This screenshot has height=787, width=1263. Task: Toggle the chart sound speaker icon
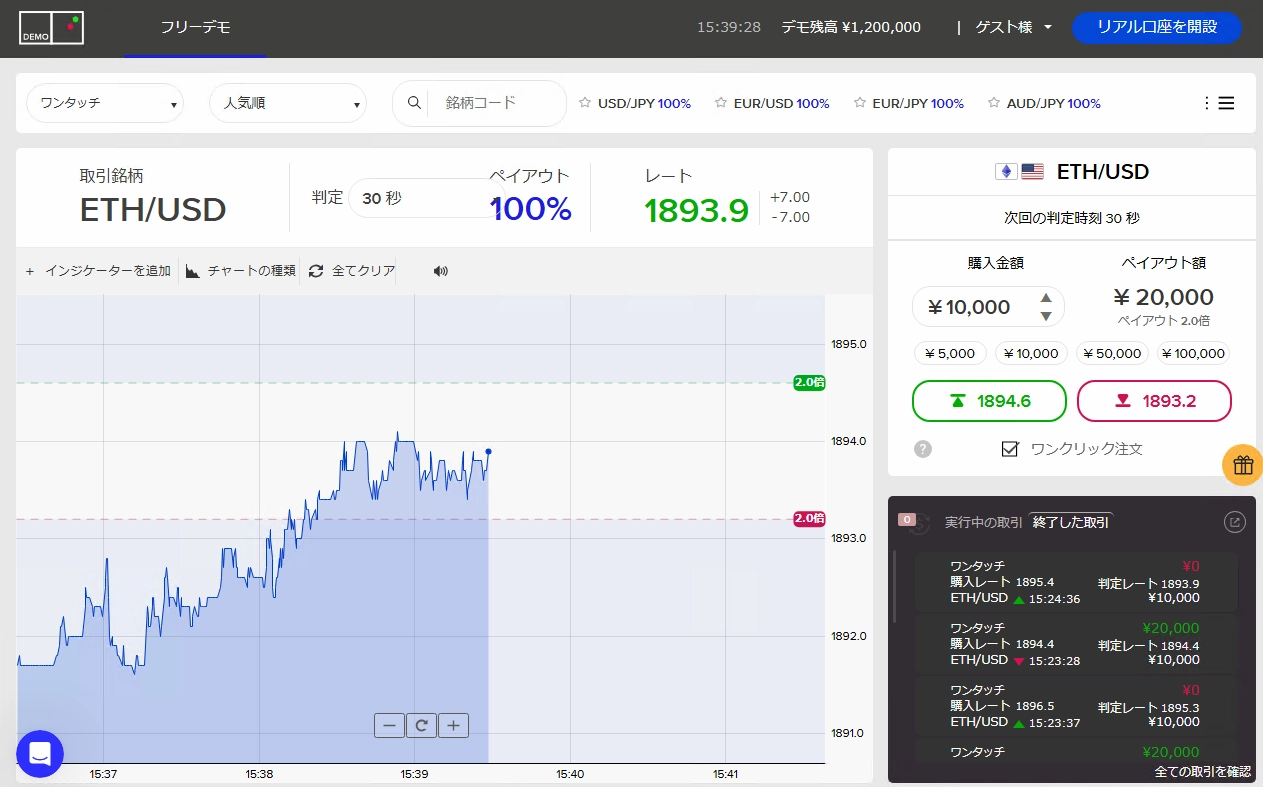coord(440,271)
